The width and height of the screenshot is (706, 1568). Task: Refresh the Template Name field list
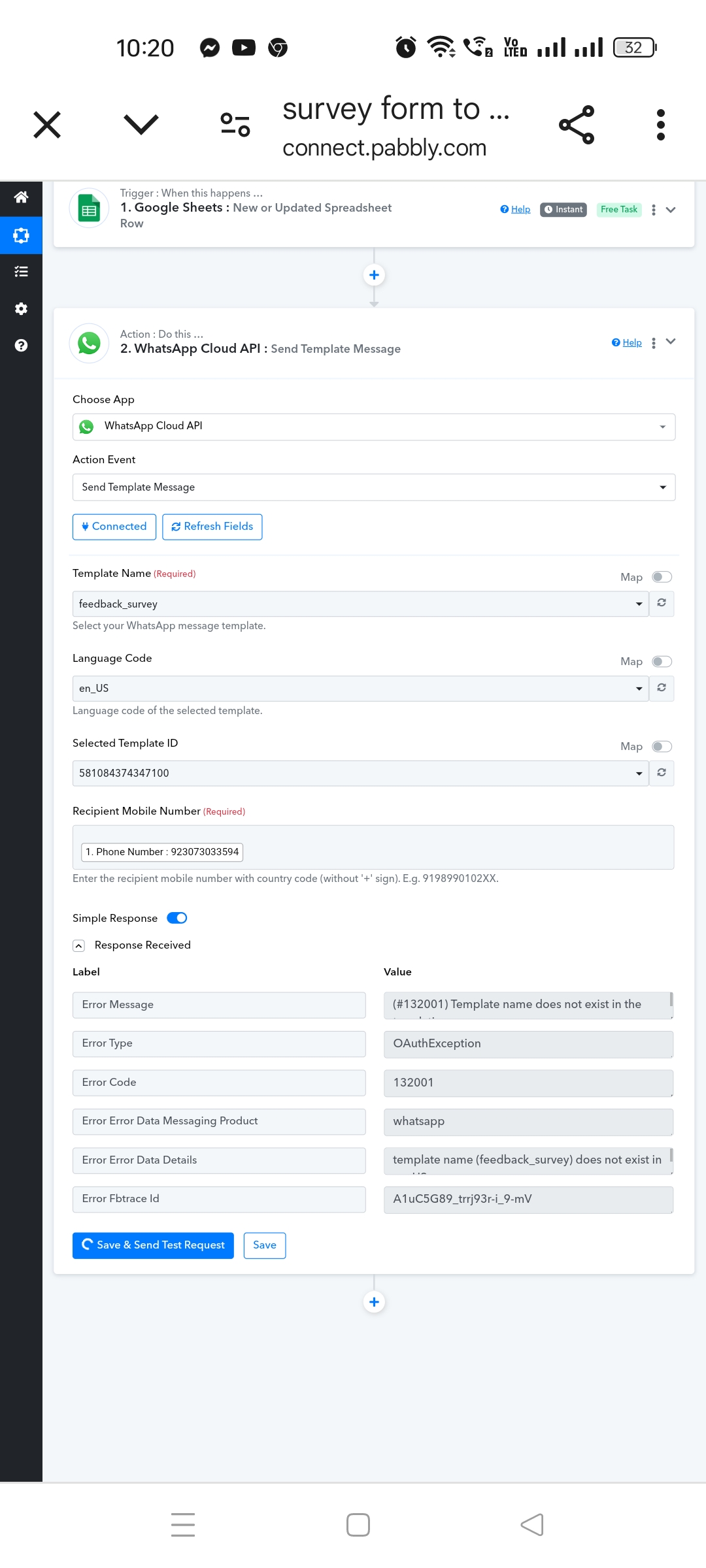[662, 603]
